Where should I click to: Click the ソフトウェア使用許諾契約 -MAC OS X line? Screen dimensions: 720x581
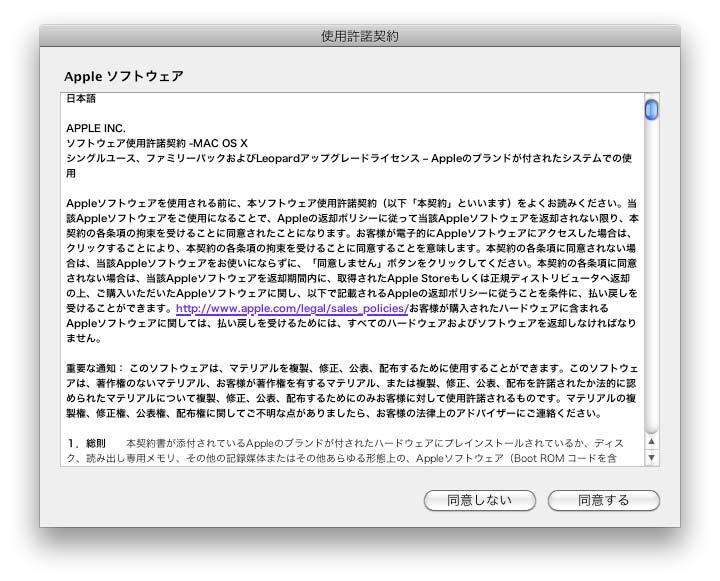point(156,144)
